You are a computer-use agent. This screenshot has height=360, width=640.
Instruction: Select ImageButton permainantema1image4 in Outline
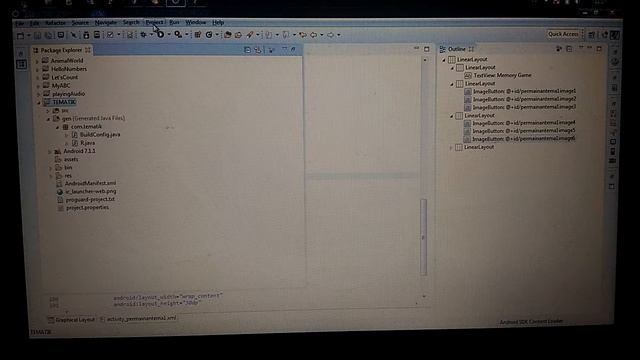[x=524, y=123]
